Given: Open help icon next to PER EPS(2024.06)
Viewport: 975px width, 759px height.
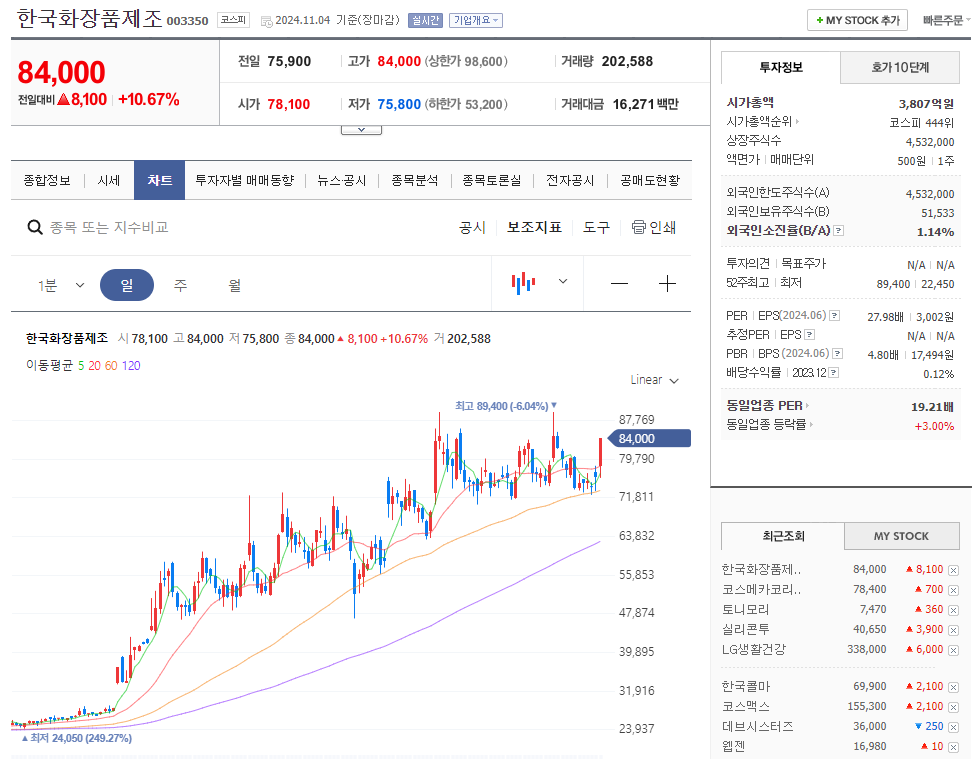Looking at the screenshot, I should click(x=834, y=316).
